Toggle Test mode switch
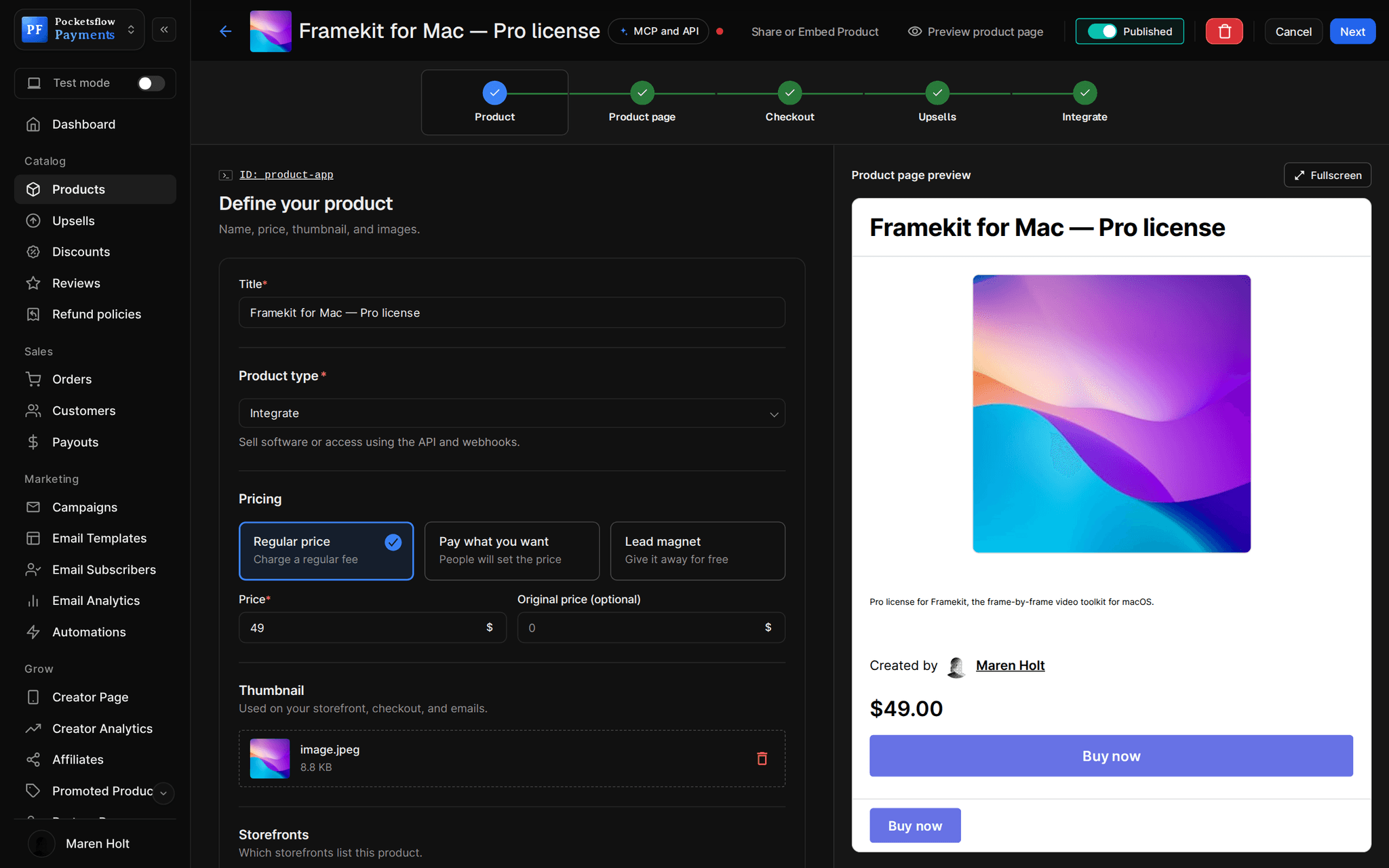This screenshot has height=868, width=1389. tap(151, 83)
